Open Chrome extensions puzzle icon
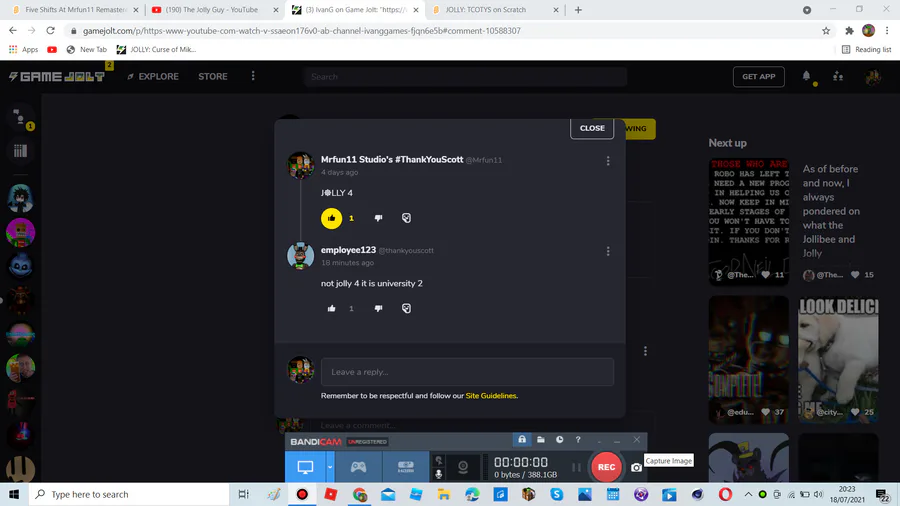Image resolution: width=900 pixels, height=506 pixels. [849, 30]
